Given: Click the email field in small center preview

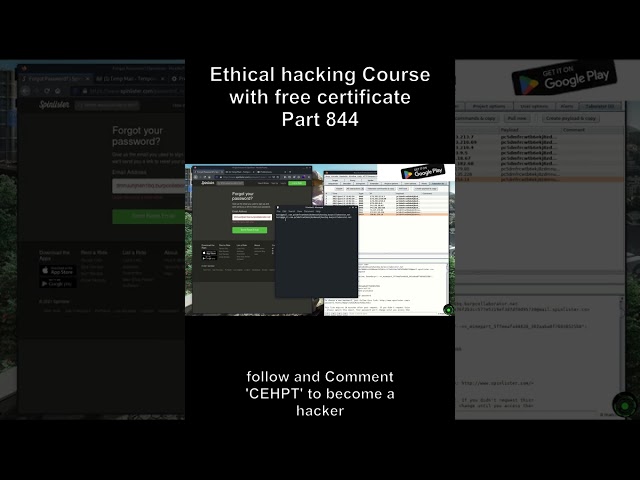Looking at the screenshot, I should pyautogui.click(x=252, y=217).
